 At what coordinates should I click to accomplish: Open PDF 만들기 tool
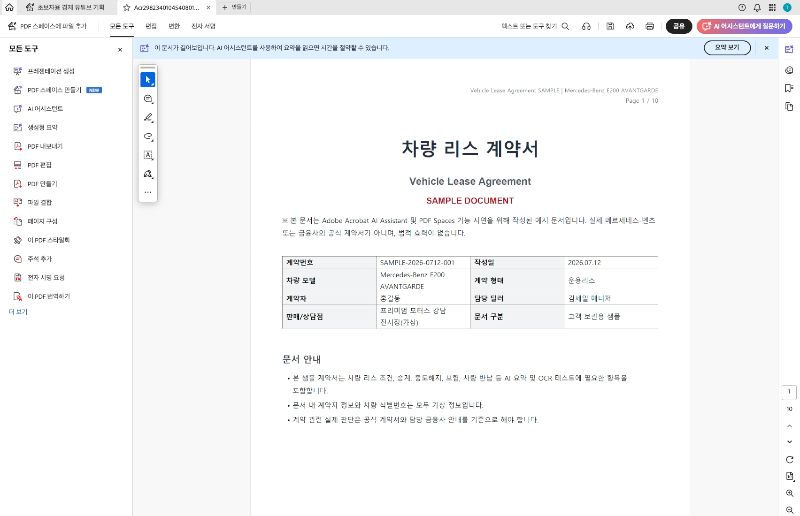36,184
